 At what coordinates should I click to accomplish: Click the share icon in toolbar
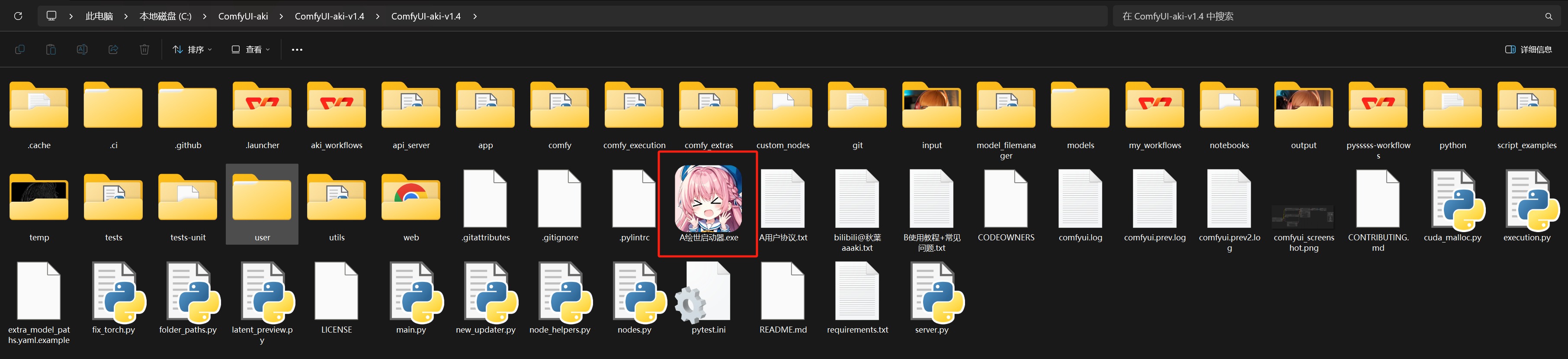click(x=113, y=49)
